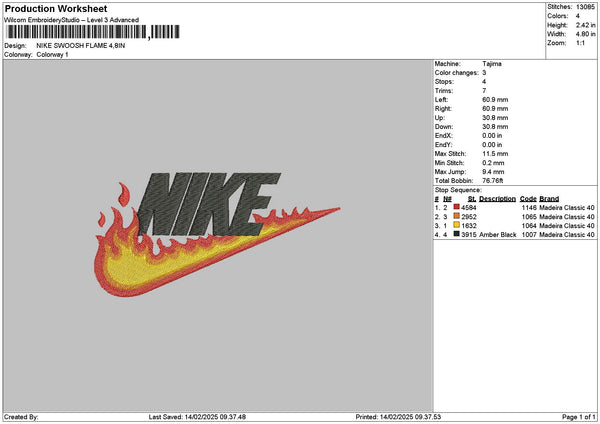600x424 pixels.
Task: Click the Code column header
Action: (x=528, y=199)
